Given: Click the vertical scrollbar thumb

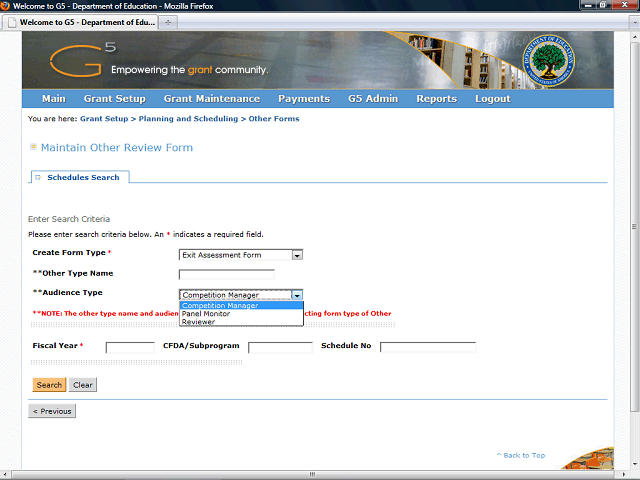Looking at the screenshot, I should coord(634,226).
